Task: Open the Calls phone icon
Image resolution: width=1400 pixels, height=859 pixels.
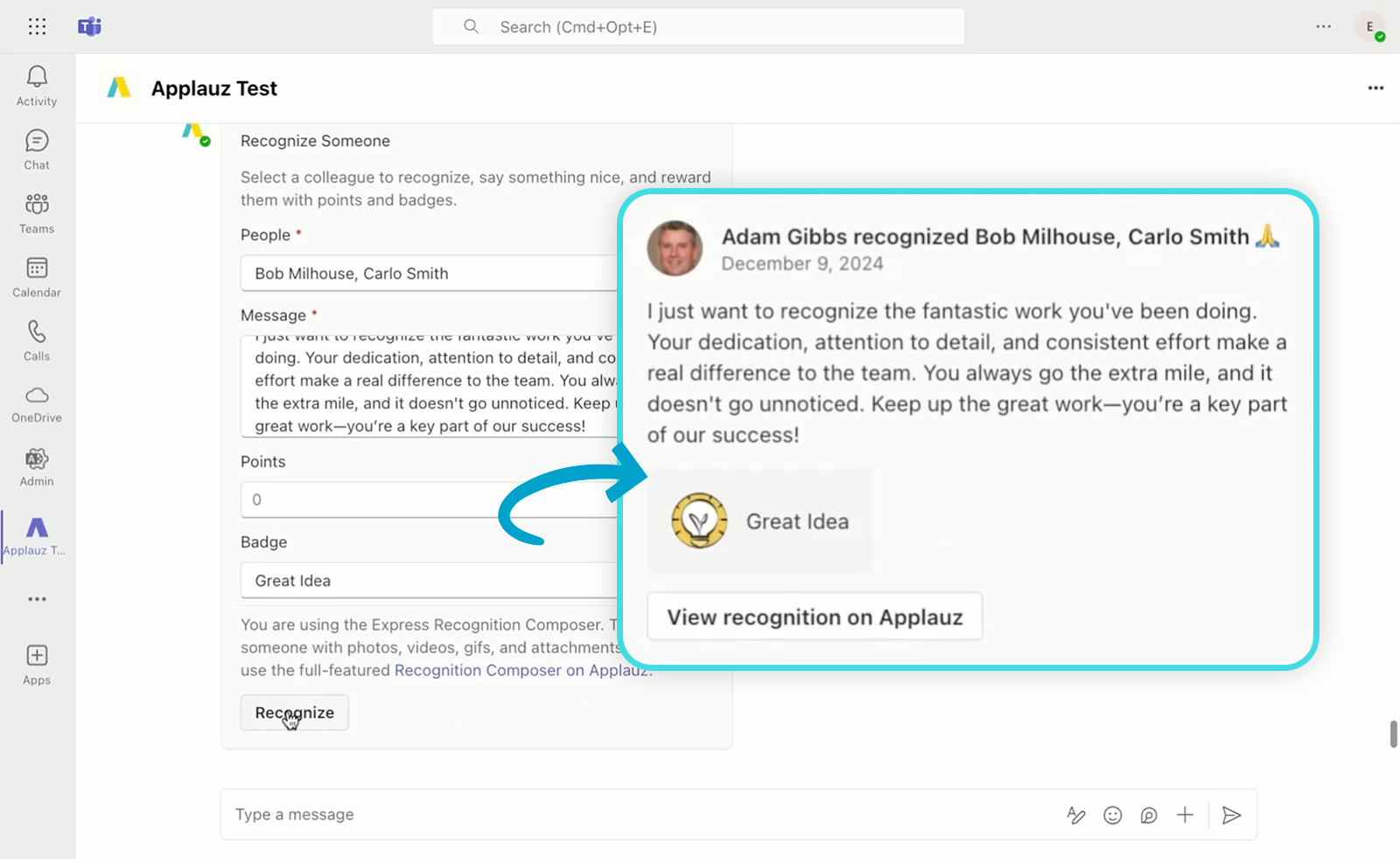Action: 37,332
